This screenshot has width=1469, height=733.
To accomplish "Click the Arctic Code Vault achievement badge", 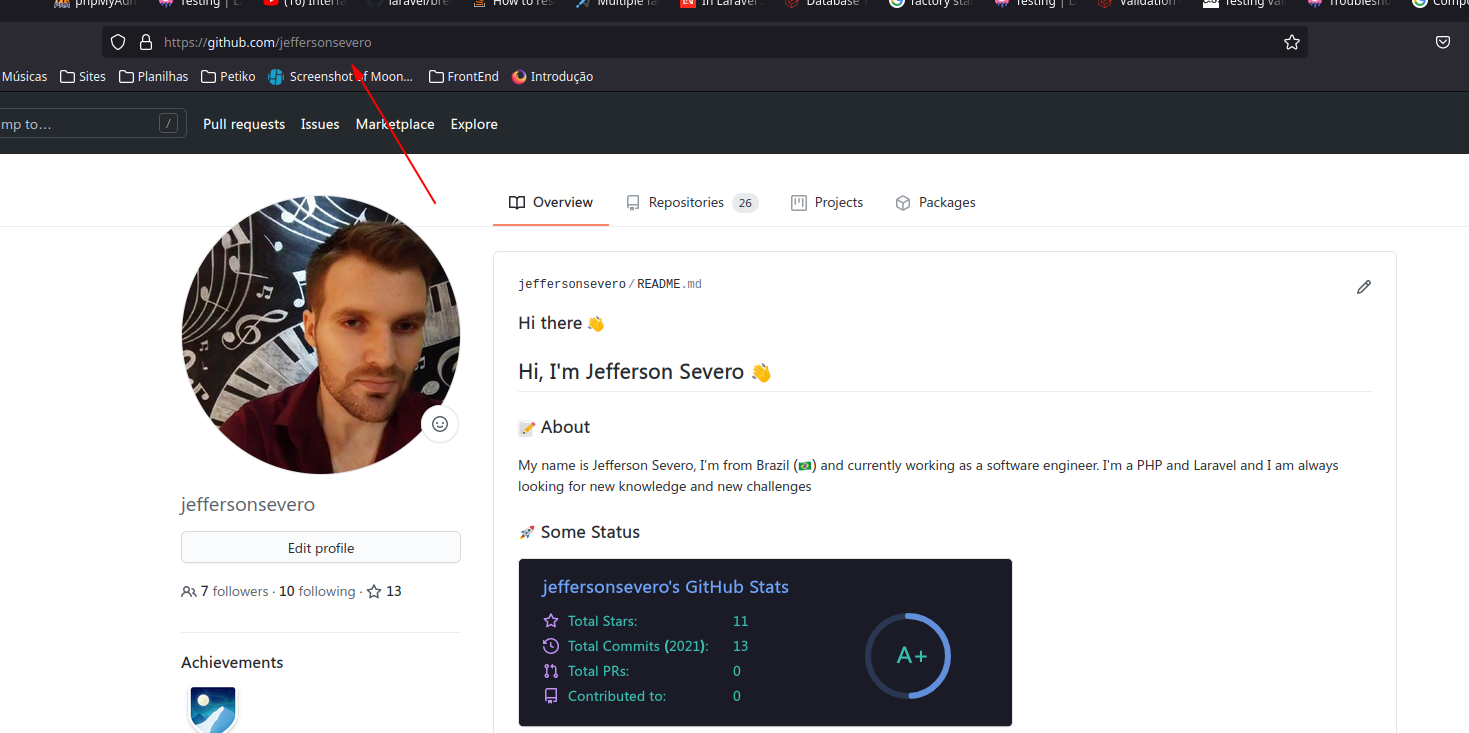I will pos(213,709).
